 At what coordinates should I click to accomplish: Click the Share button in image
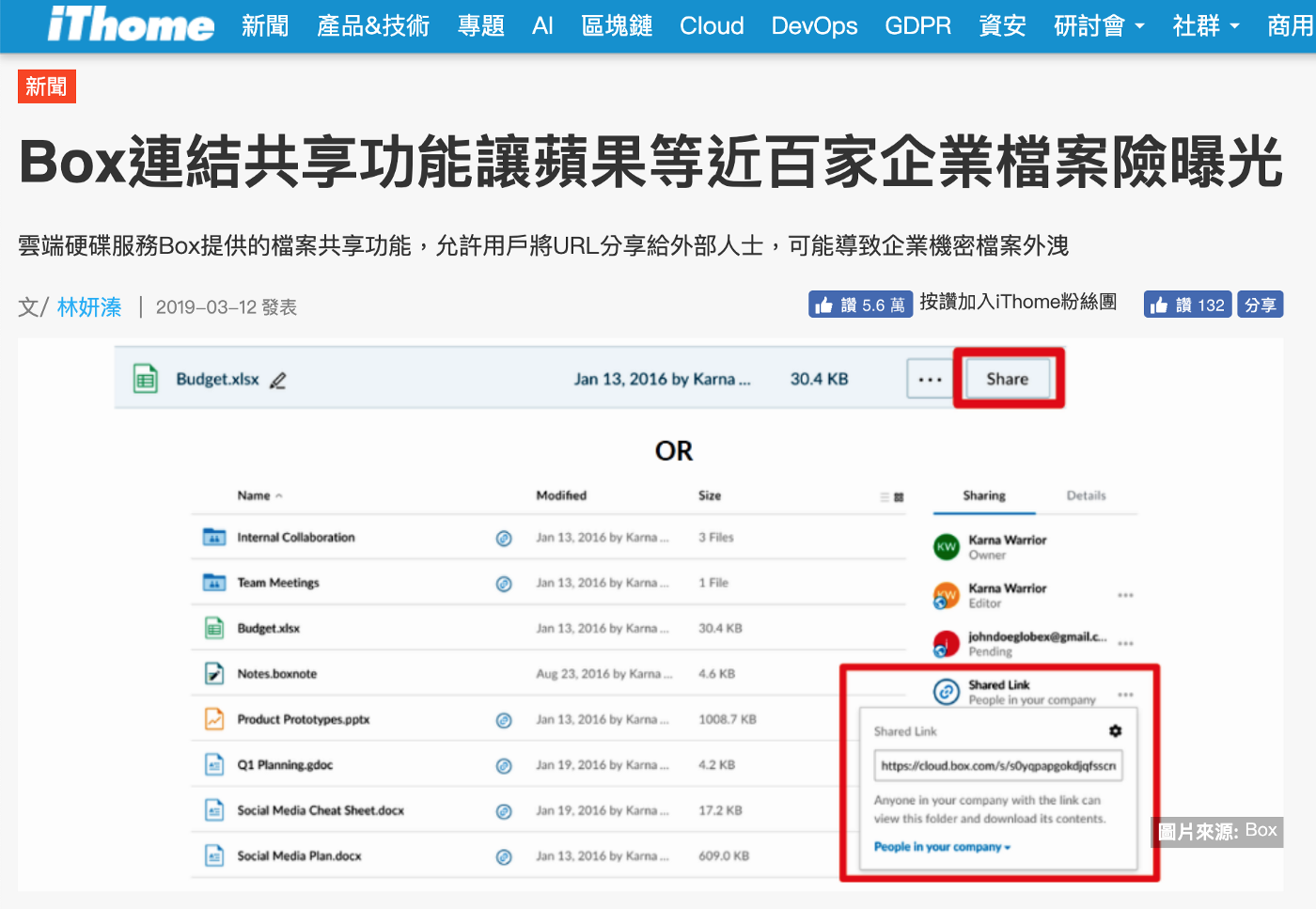(x=1007, y=379)
